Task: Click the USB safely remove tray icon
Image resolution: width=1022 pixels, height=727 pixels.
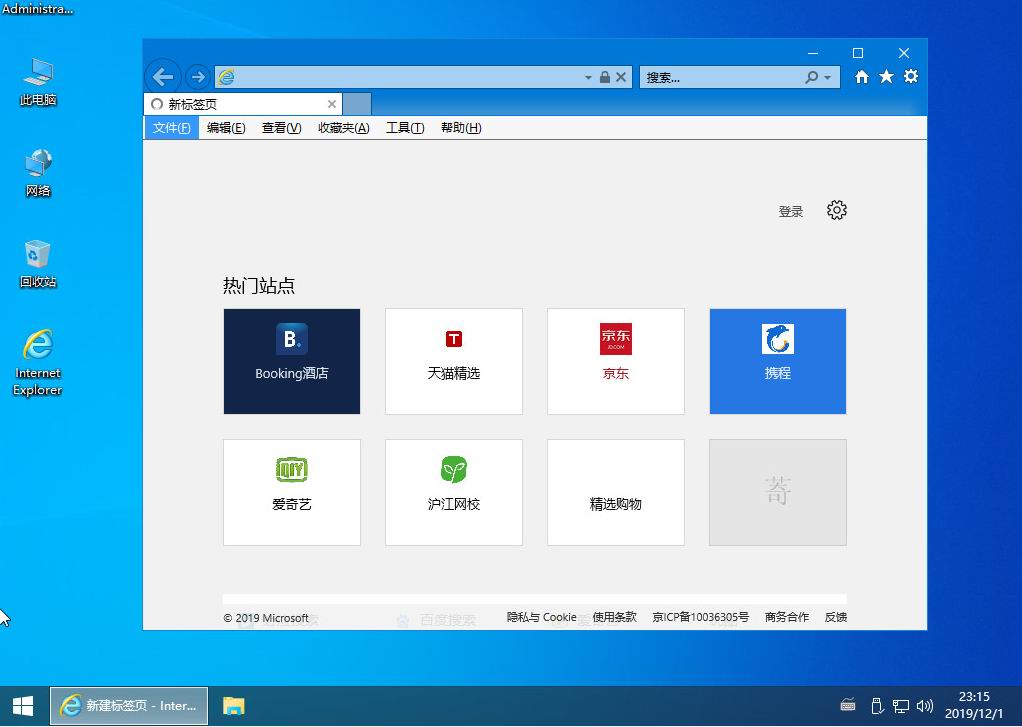Action: [x=877, y=705]
